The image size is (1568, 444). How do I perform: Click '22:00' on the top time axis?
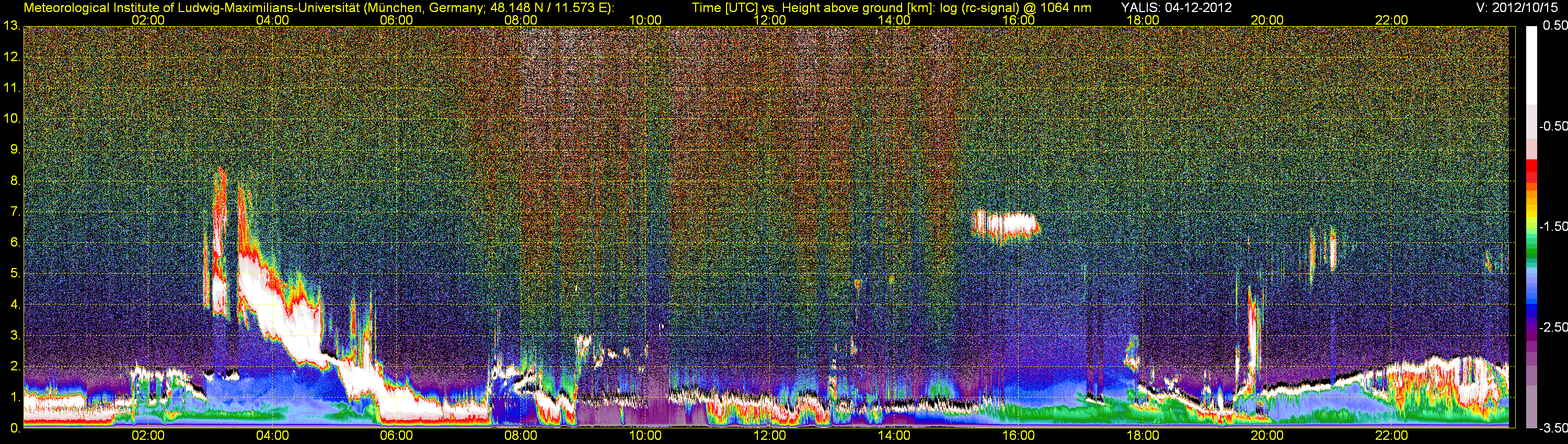point(1391,20)
